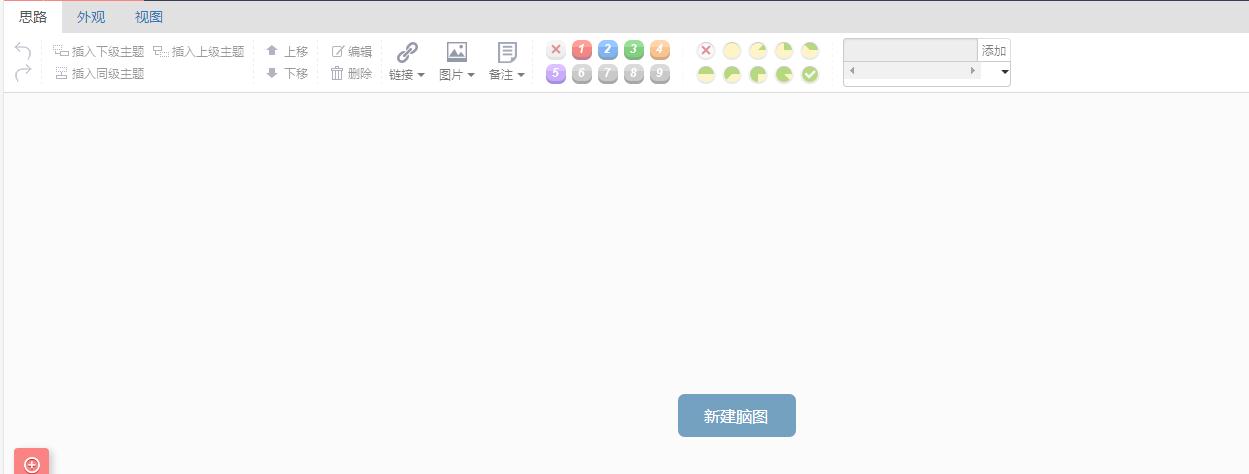This screenshot has width=1249, height=474.
Task: Click the undo arrow icon
Action: pos(23,51)
